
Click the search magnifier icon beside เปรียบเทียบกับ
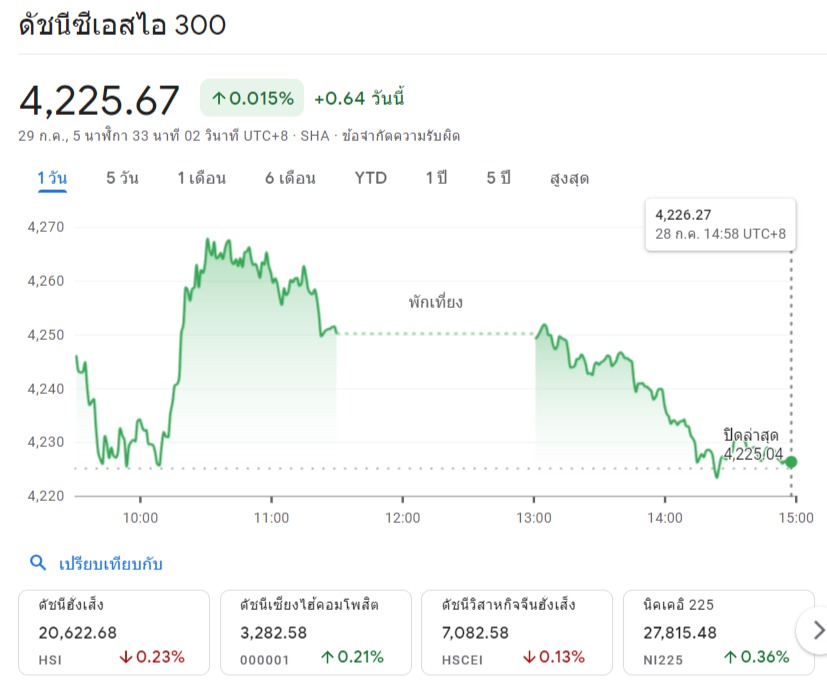tap(38, 563)
